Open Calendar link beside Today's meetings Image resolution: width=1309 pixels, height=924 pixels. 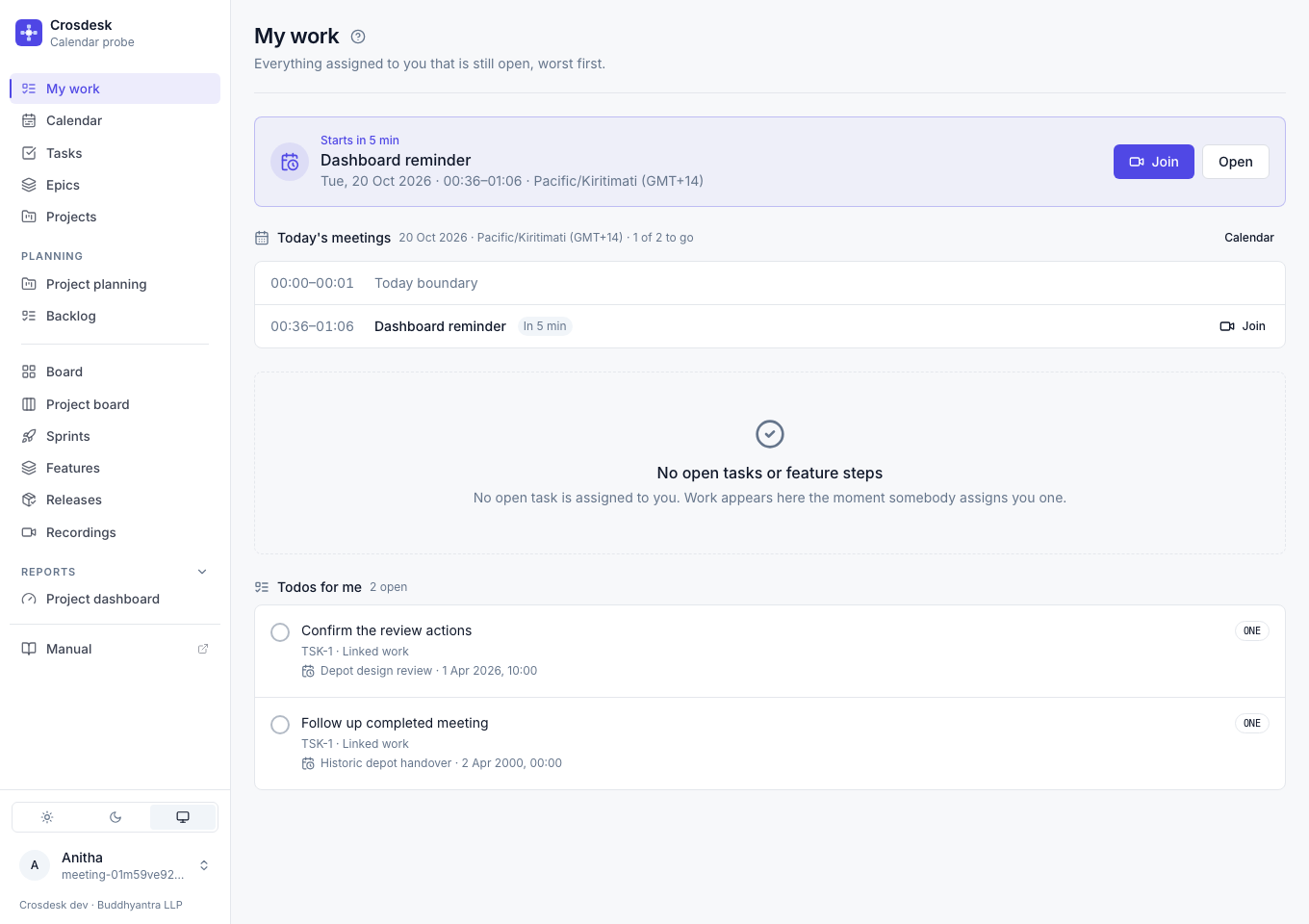click(x=1249, y=238)
